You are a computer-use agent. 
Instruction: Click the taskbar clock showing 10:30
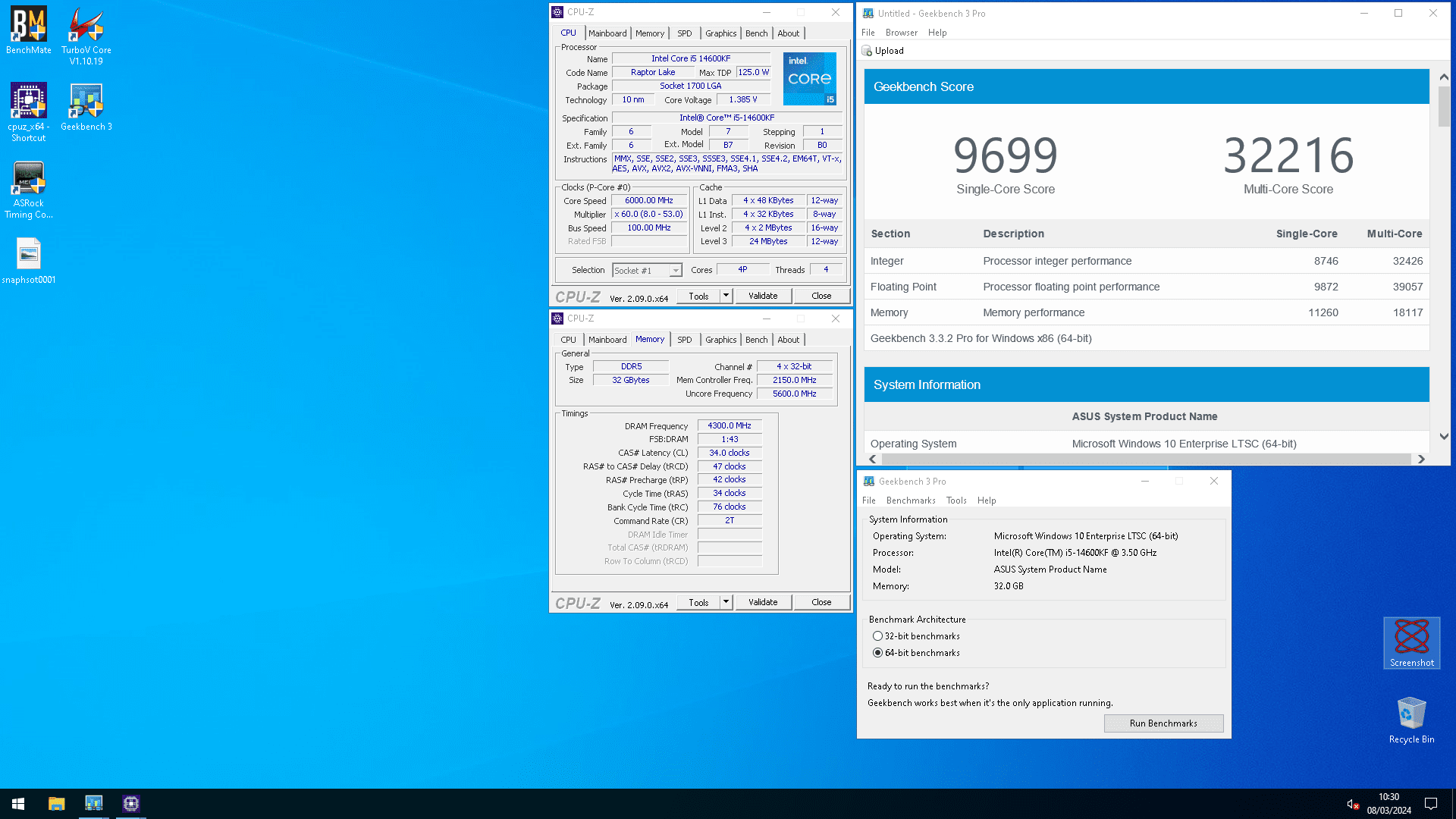1389,804
